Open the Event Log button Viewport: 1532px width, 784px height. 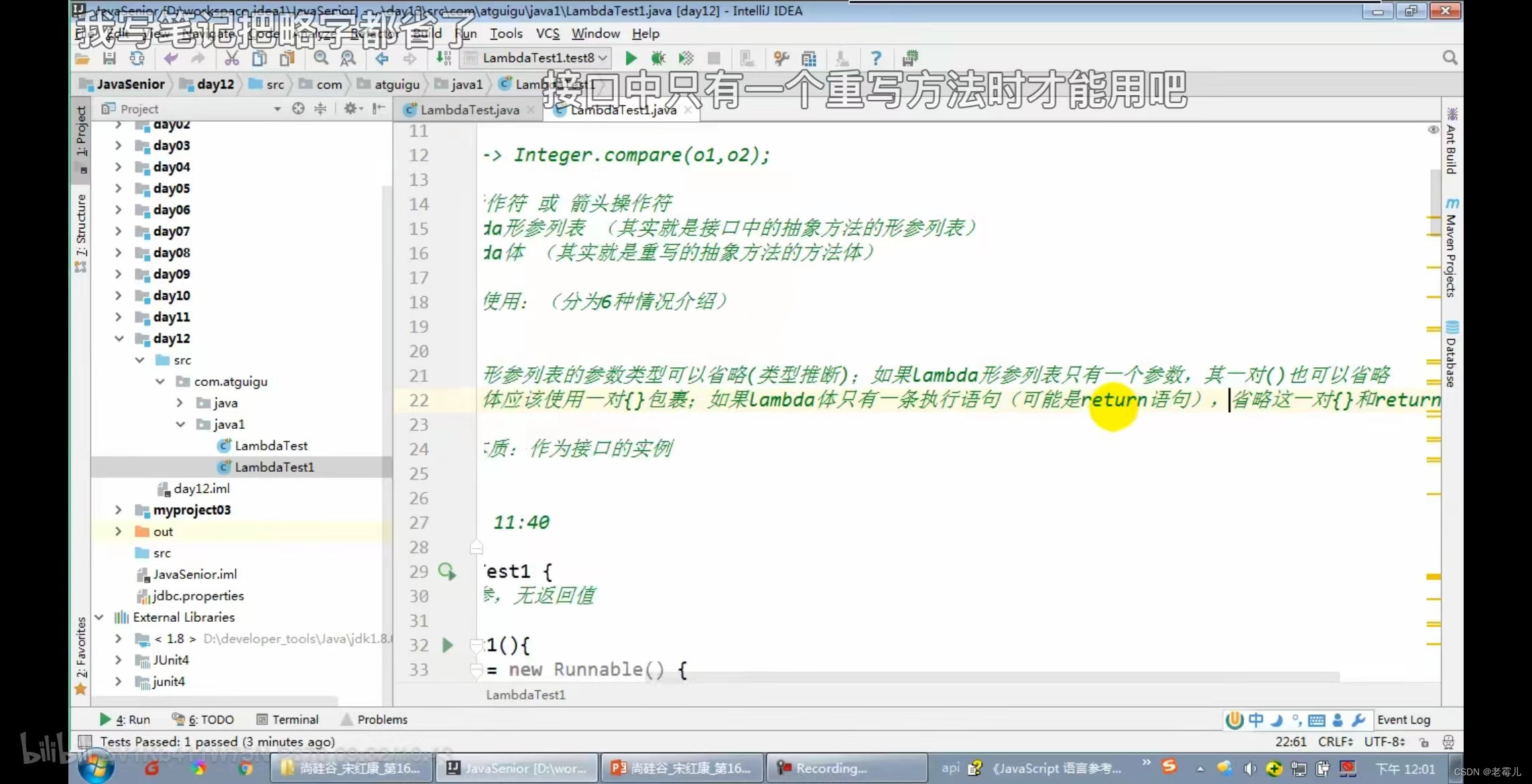pyautogui.click(x=1403, y=720)
